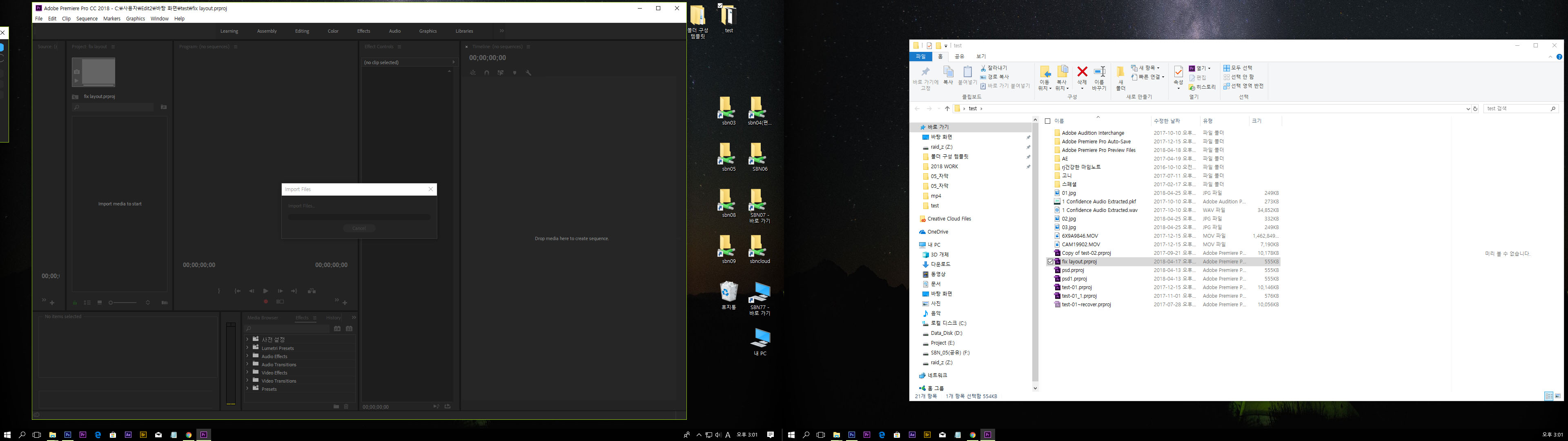The height and width of the screenshot is (441, 1568).
Task: Show overflow workspaces double-arrow
Action: (x=501, y=31)
